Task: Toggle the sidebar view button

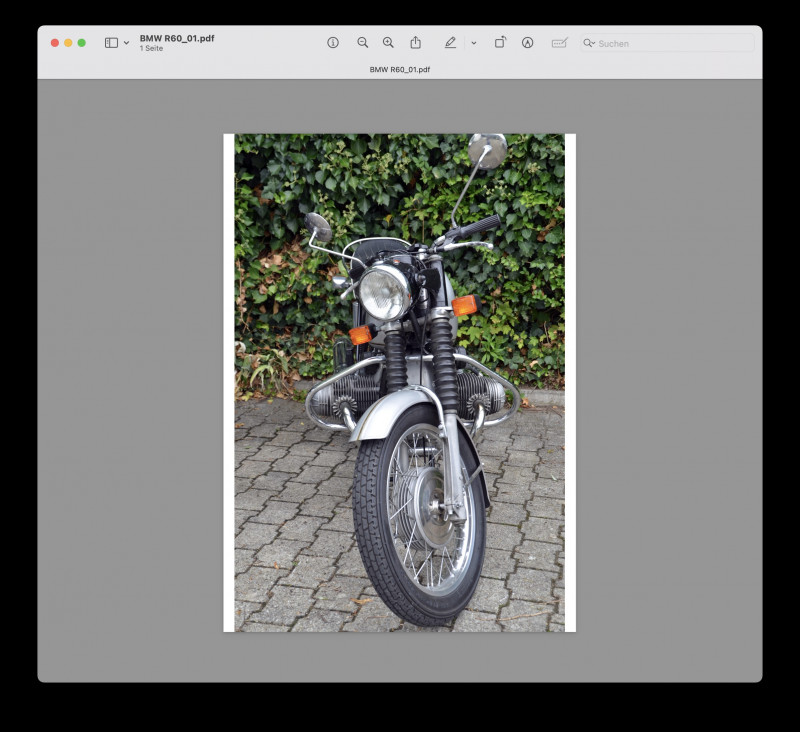Action: 111,43
